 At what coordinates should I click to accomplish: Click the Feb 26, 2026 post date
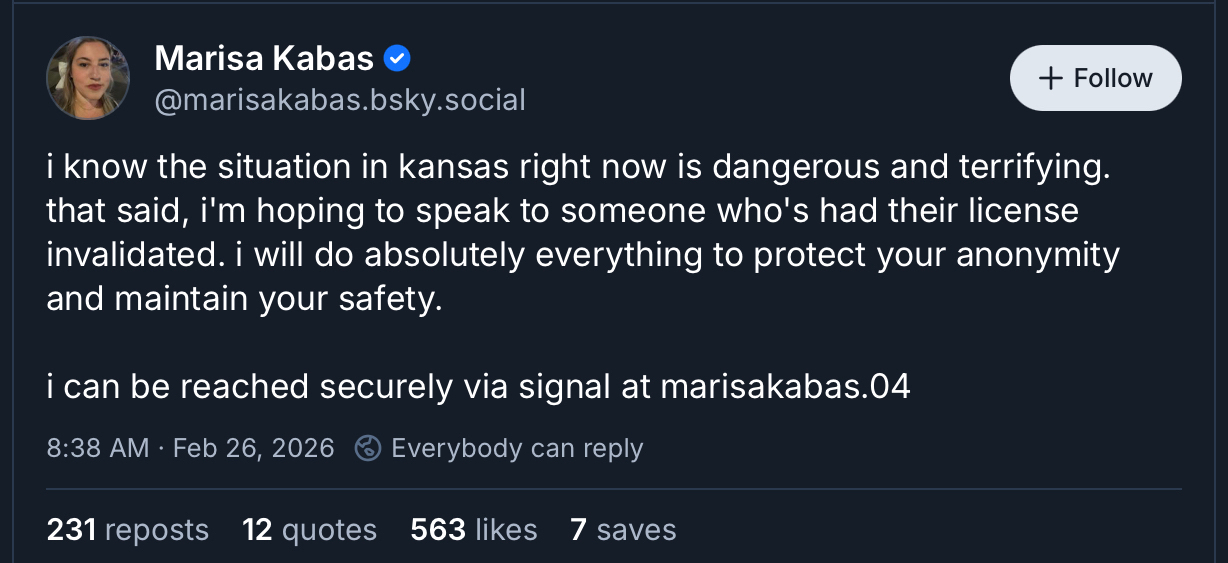click(253, 447)
